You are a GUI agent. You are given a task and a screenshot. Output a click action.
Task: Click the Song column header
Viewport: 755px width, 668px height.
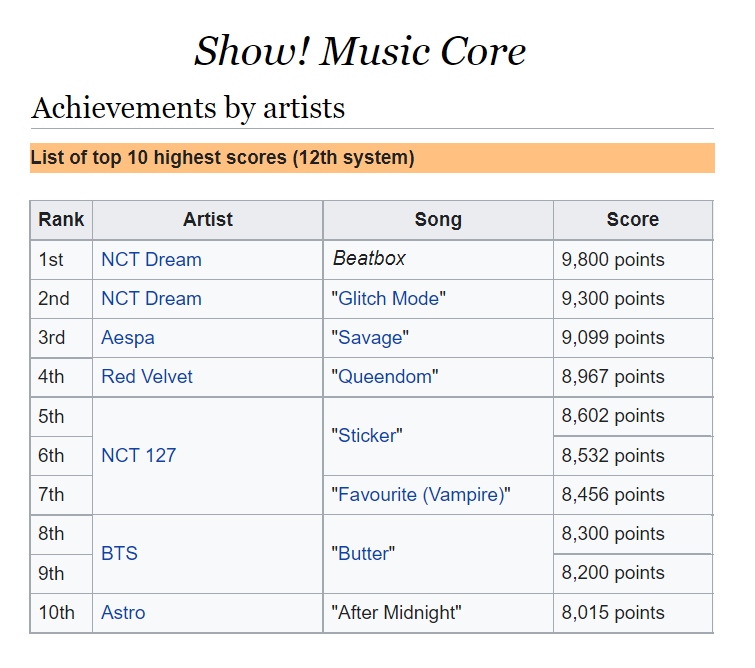[x=438, y=220]
